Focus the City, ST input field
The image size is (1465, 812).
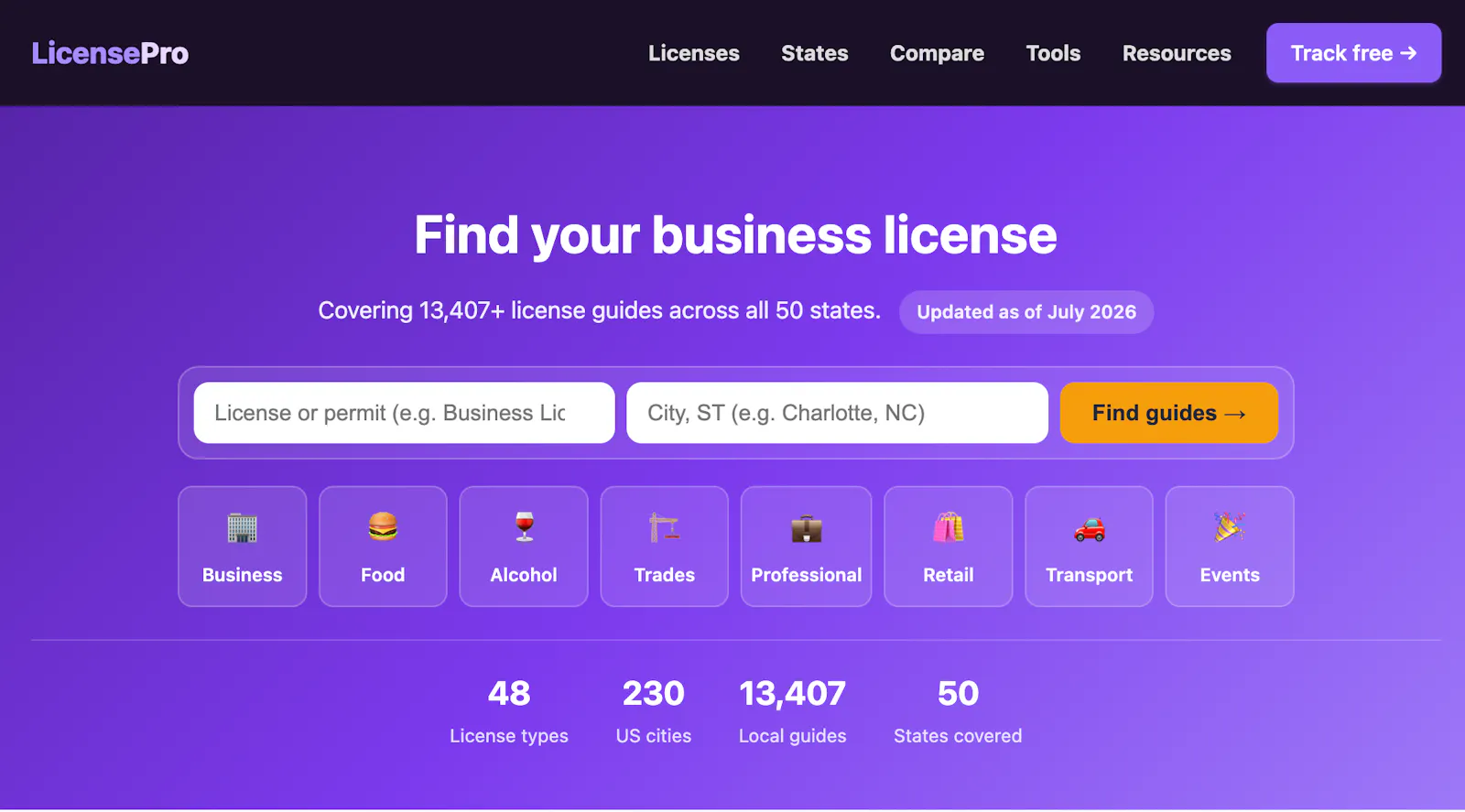(837, 413)
